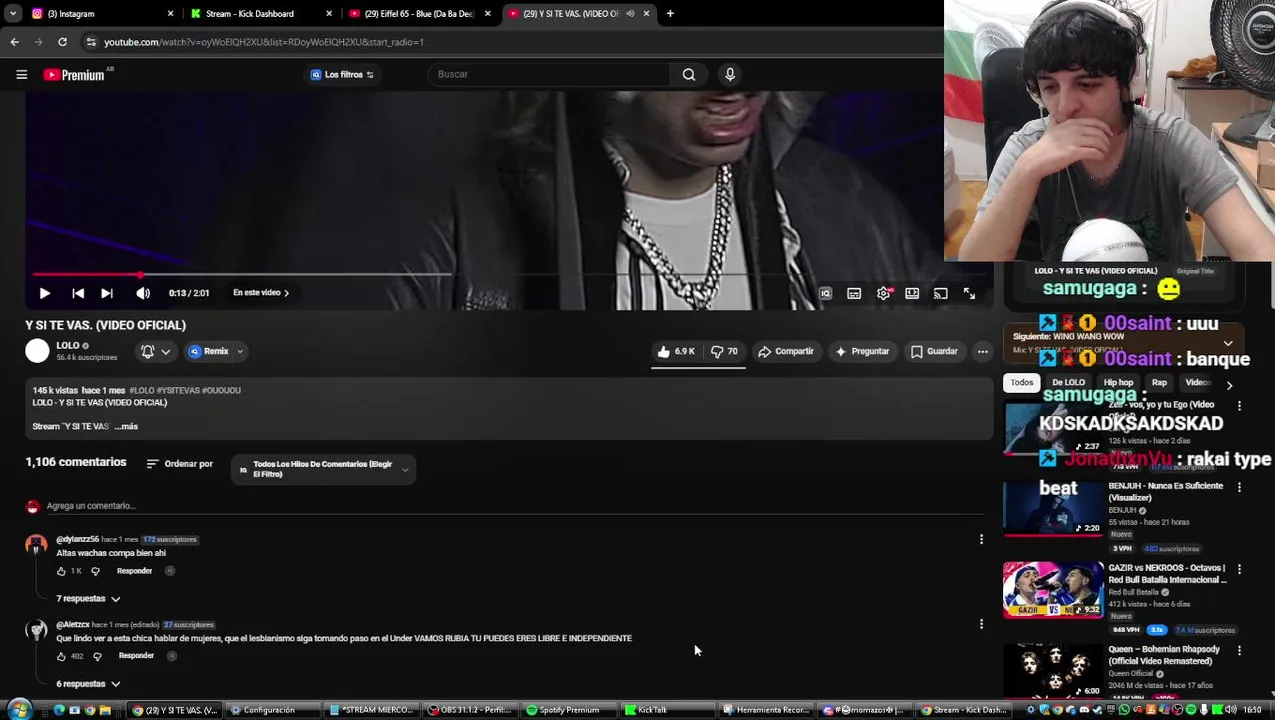Reply to @Aletzcx's comment

pos(136,656)
